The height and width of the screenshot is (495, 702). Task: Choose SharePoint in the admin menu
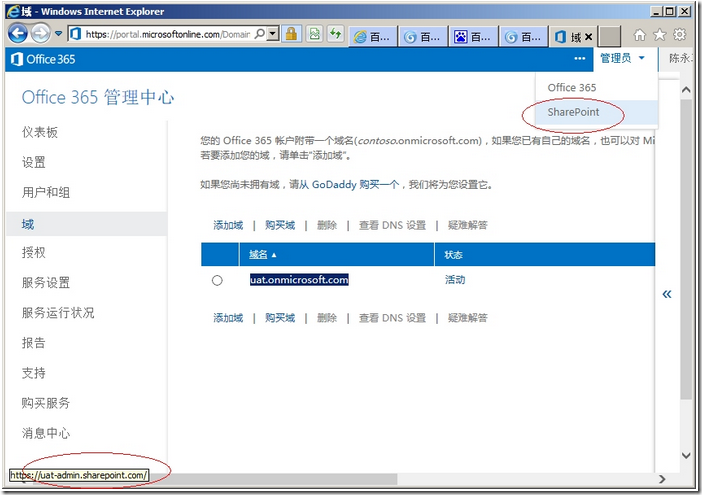tap(573, 112)
